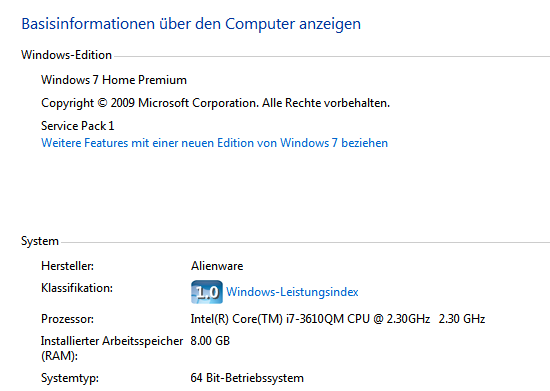
Task: Click the Systemtyp label
Action: [70, 378]
